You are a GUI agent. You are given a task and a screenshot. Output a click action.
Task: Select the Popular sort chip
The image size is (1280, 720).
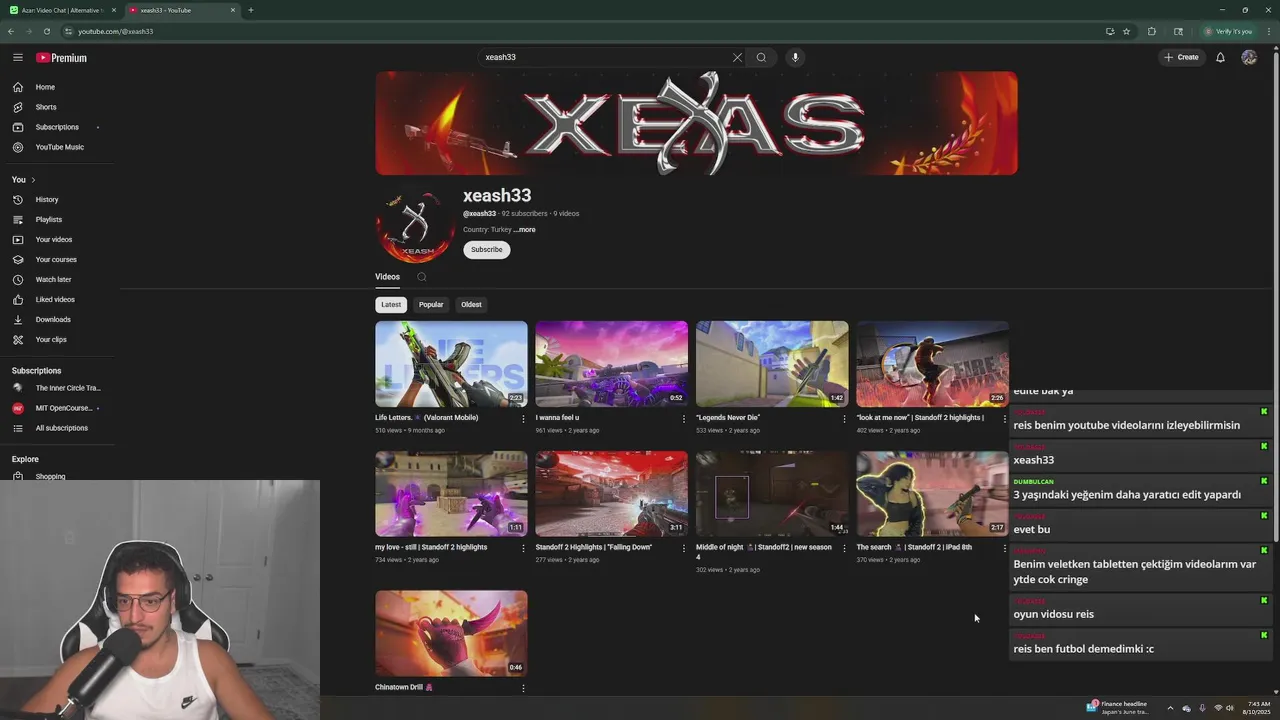tap(431, 305)
